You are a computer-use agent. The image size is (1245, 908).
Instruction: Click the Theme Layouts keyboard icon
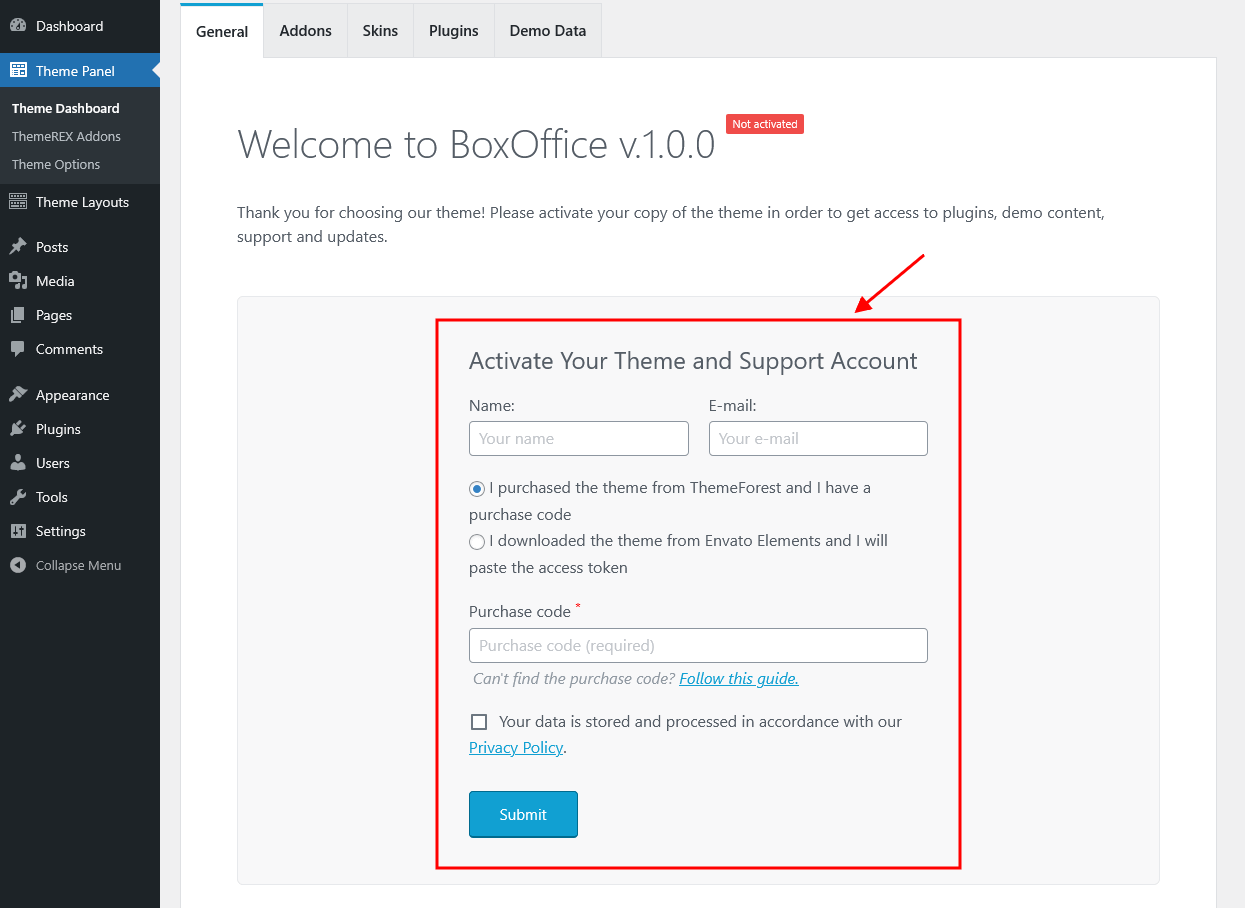coord(18,202)
